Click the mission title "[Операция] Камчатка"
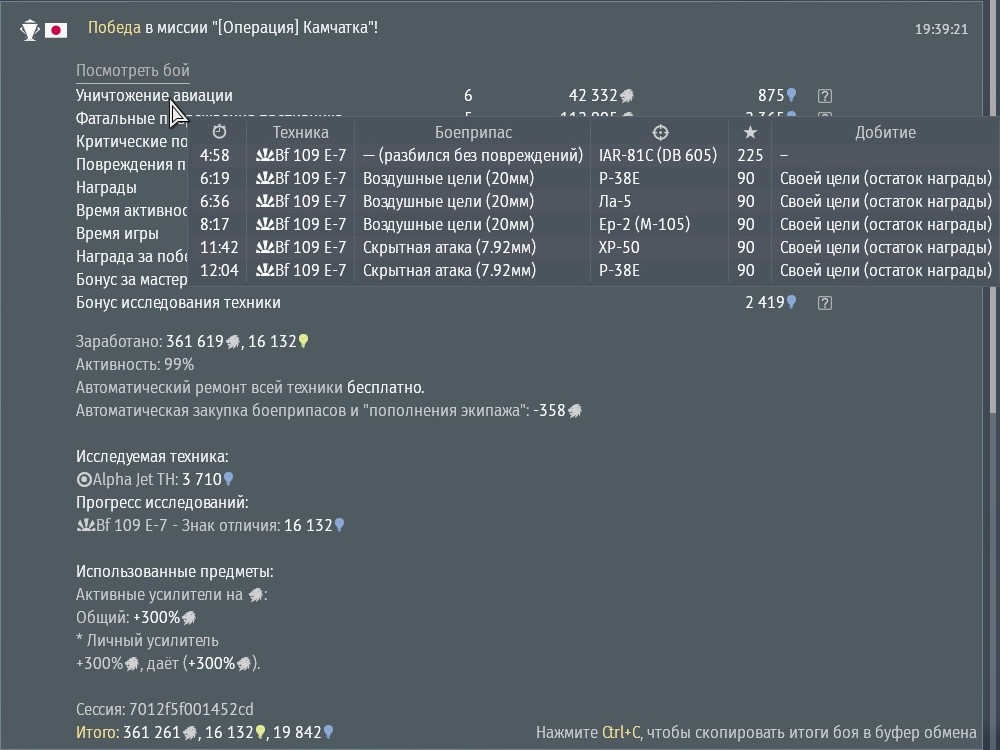Screen dimensions: 1000x750 click(293, 27)
